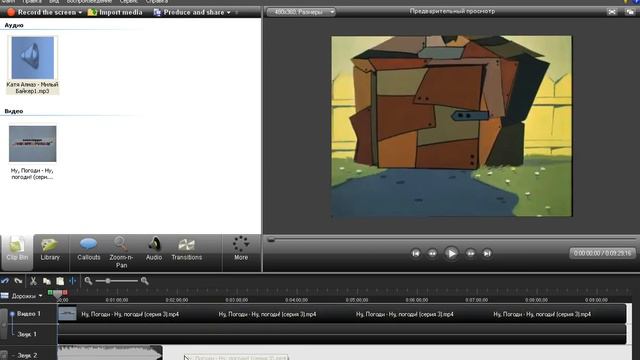Viewport: 640px width, 360px height.
Task: Select the Ну, Погоди video thumbnail in Clip Bin
Action: 33,144
